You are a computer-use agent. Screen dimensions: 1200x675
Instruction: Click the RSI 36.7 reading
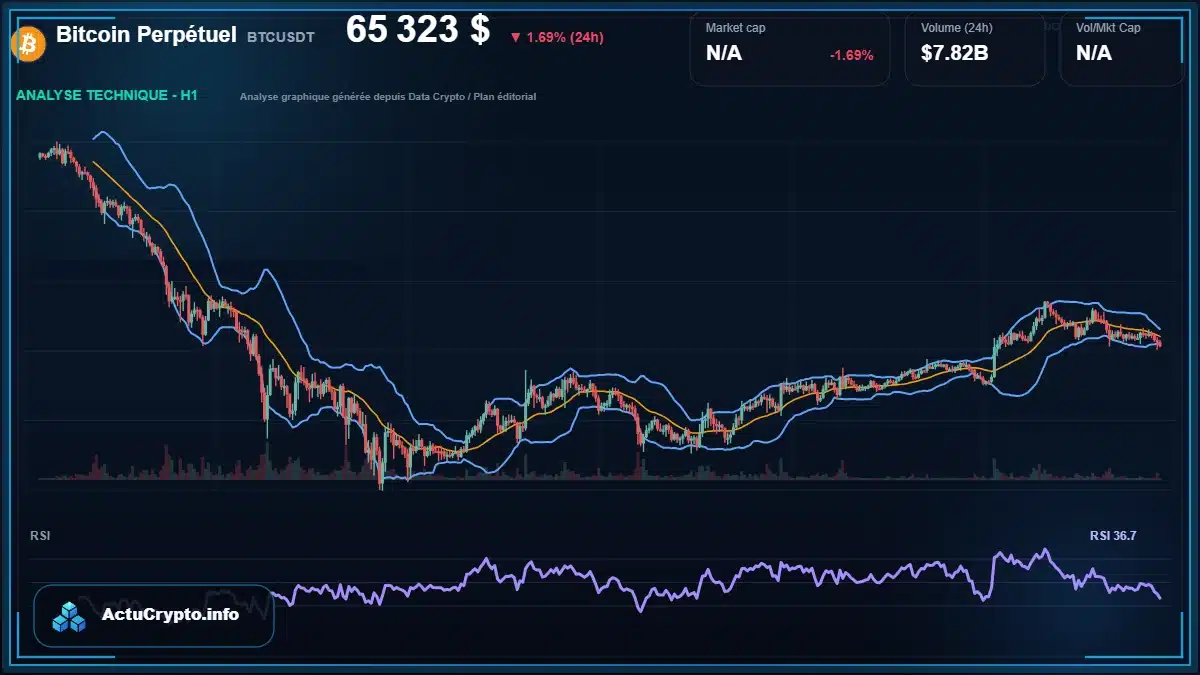(1113, 536)
